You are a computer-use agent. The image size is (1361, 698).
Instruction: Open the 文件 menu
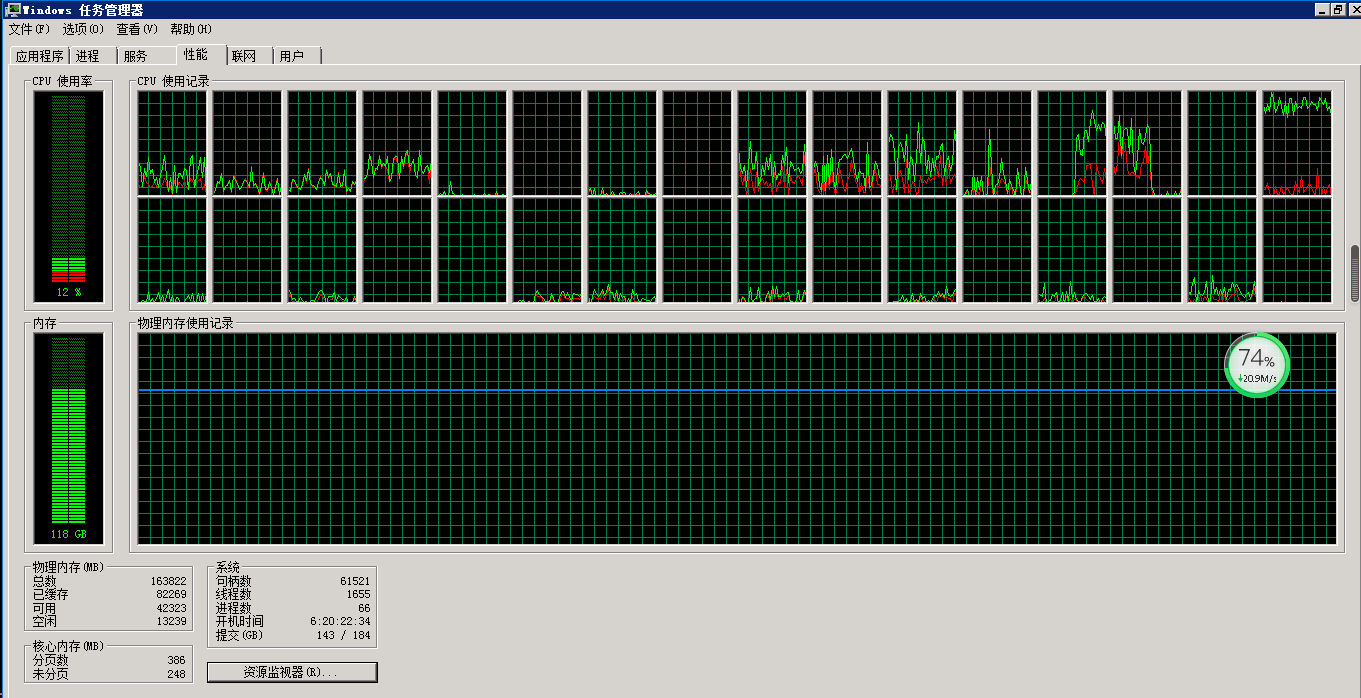[29, 29]
